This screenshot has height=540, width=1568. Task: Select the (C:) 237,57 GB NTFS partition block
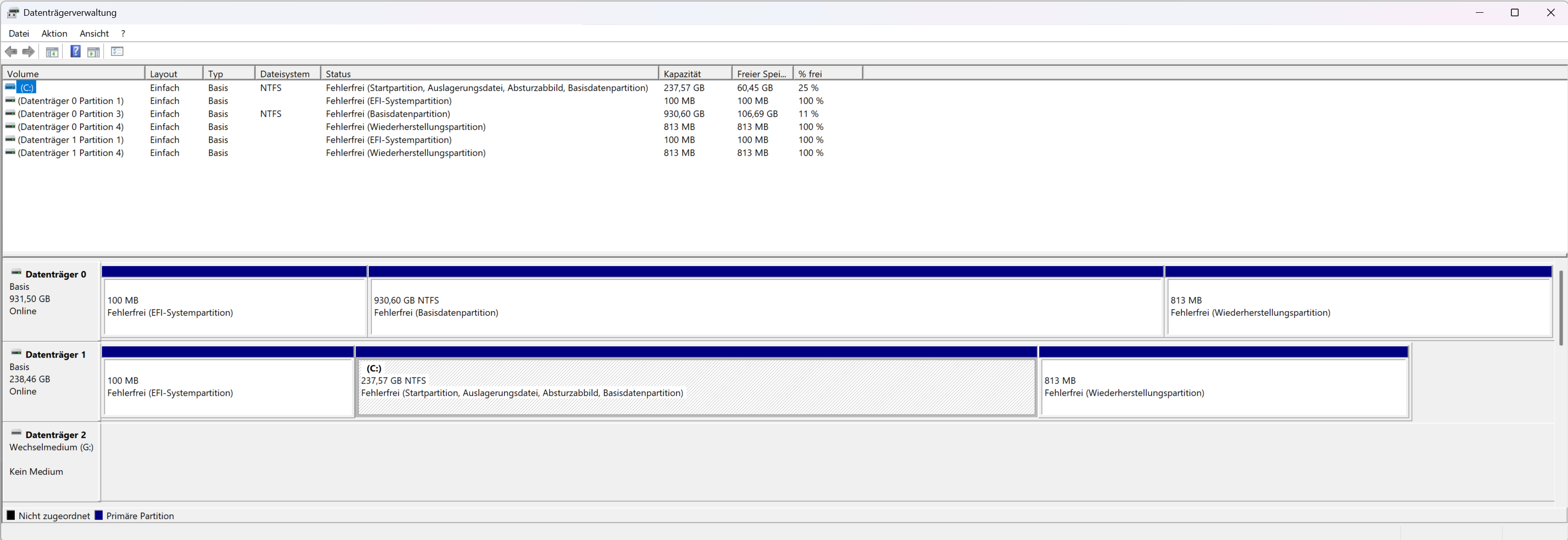pos(696,381)
